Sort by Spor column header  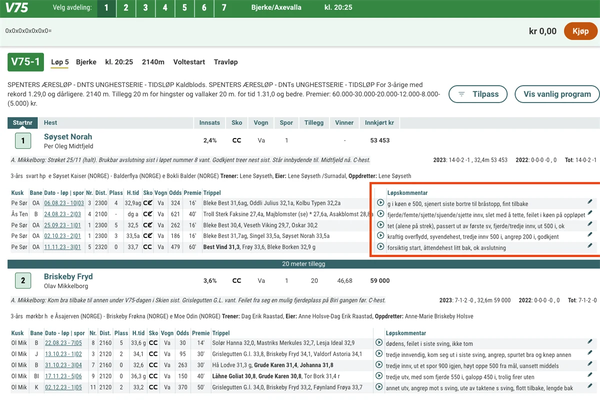tap(286, 122)
